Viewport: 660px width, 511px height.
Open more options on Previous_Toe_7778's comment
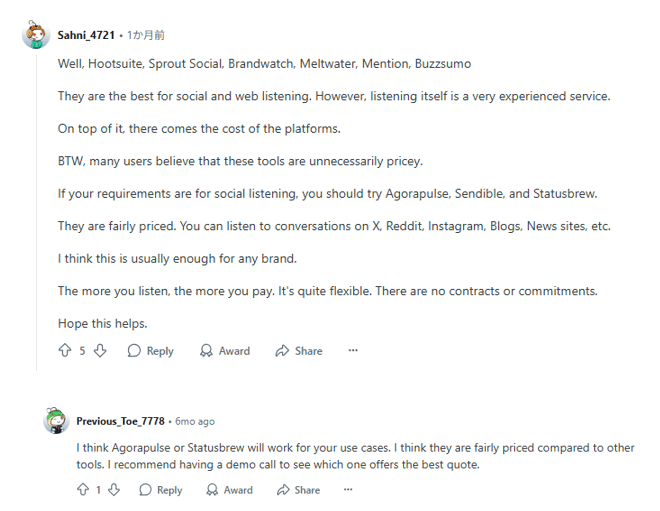pos(348,490)
